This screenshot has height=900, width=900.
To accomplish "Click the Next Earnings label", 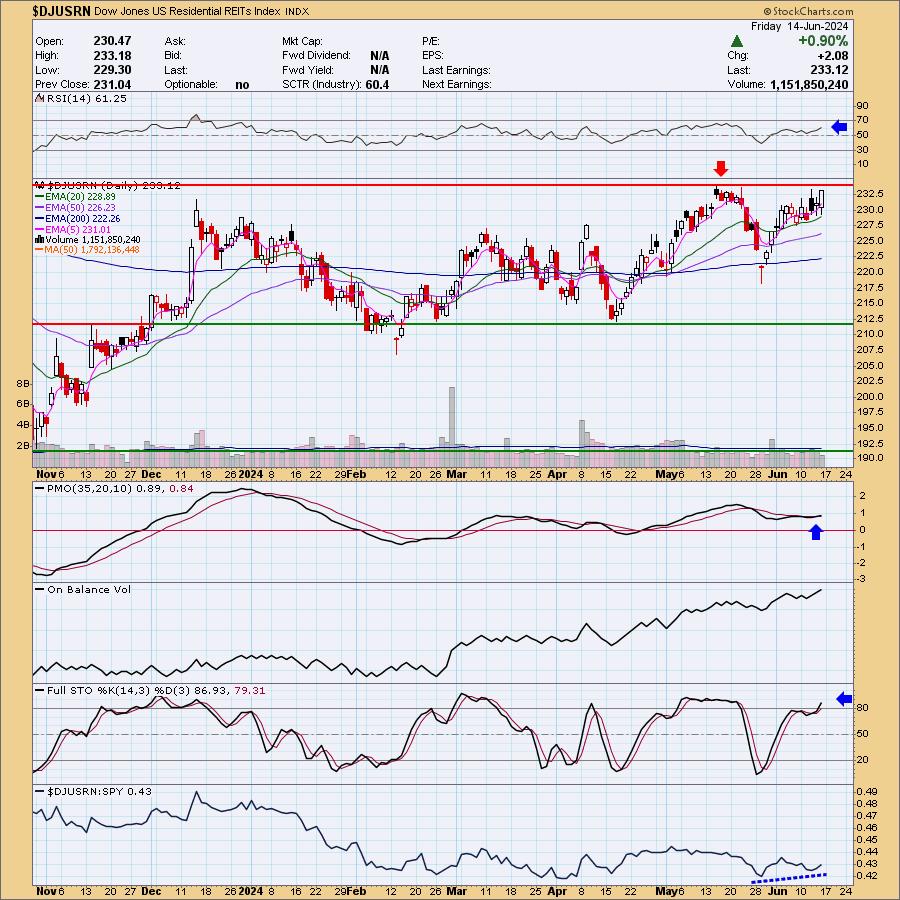I will coord(457,84).
